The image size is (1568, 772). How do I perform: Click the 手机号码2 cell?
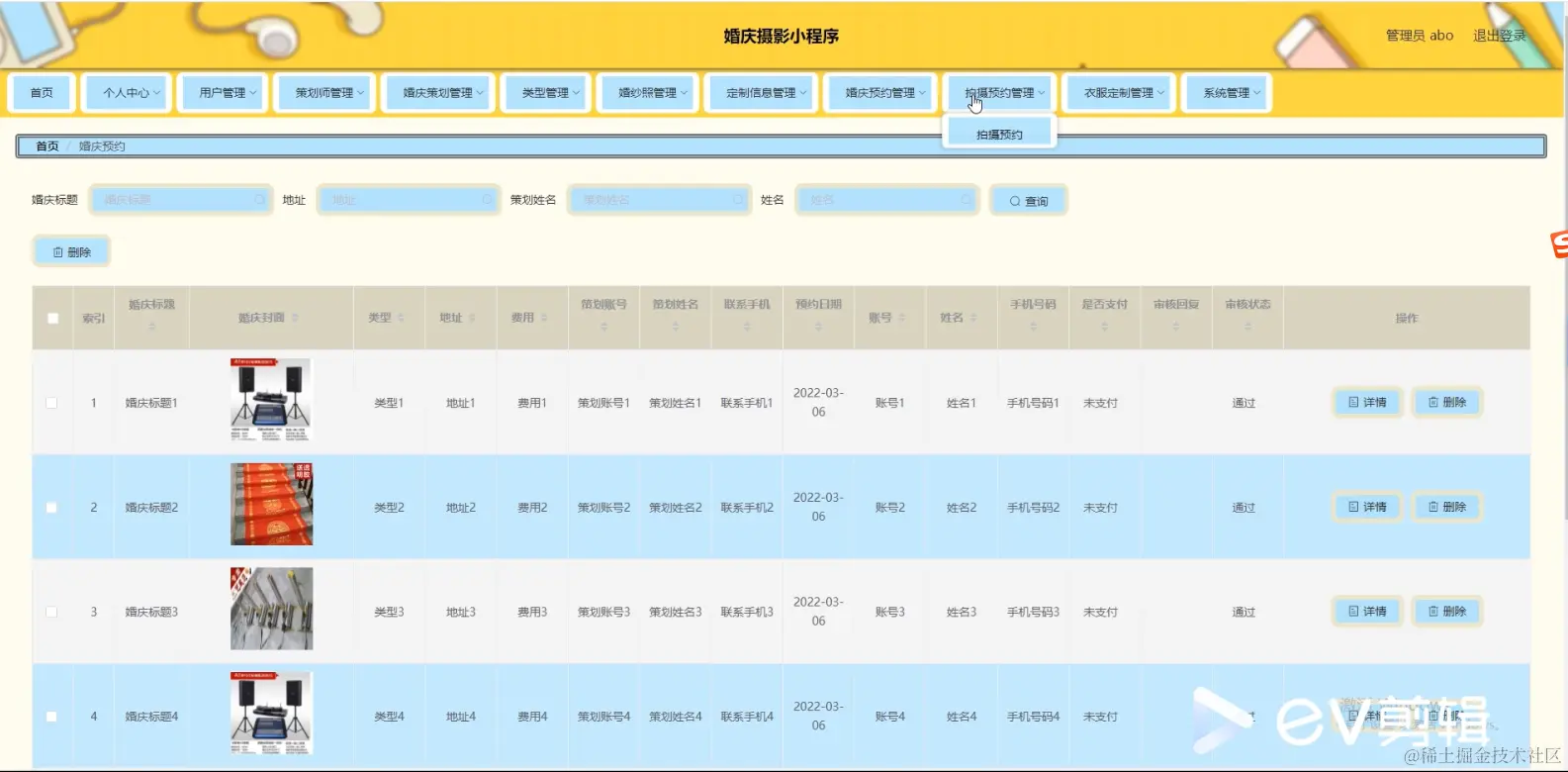pos(1033,508)
